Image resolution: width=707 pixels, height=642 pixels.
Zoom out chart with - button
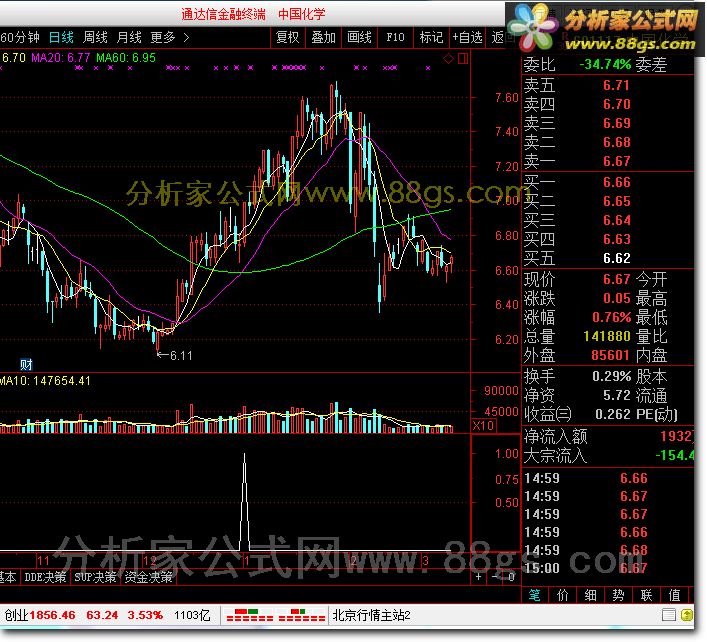[x=495, y=576]
